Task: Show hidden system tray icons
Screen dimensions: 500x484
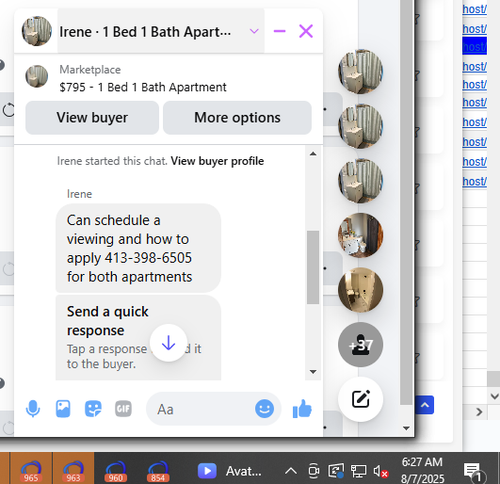Action: point(291,471)
